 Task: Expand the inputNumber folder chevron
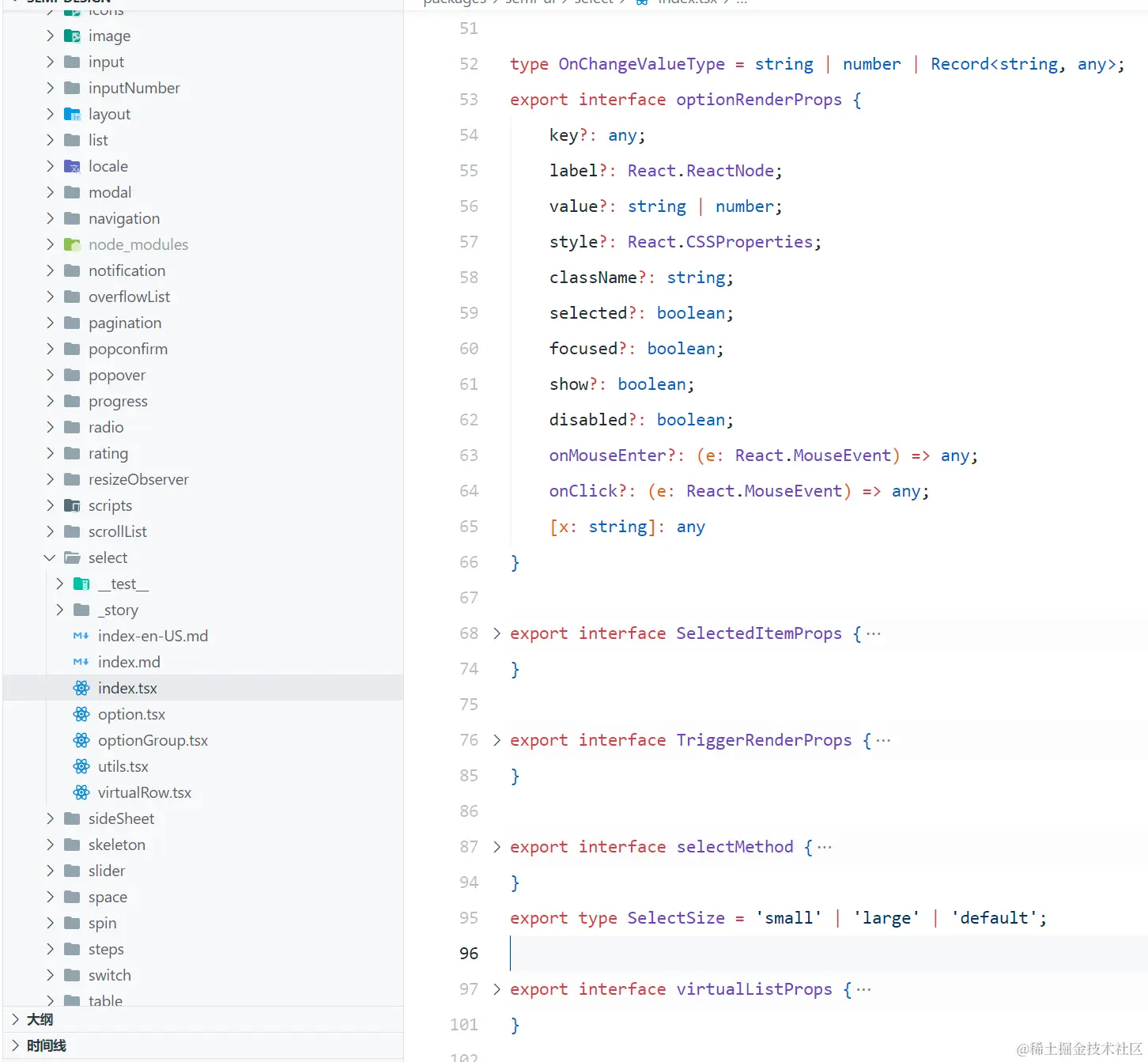(x=50, y=88)
